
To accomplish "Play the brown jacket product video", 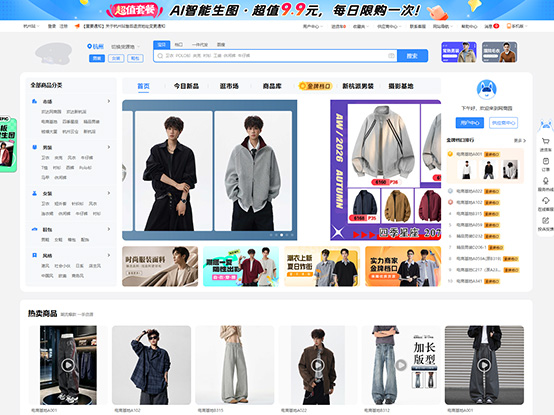I will [318, 365].
